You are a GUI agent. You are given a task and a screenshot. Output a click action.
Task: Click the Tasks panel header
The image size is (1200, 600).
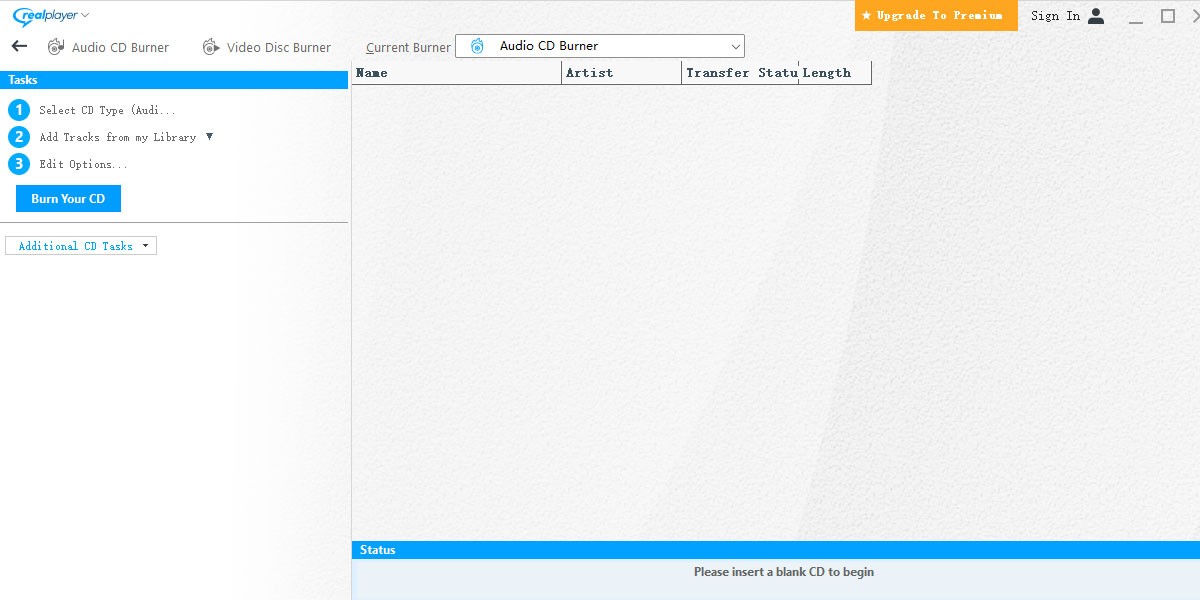click(x=174, y=80)
